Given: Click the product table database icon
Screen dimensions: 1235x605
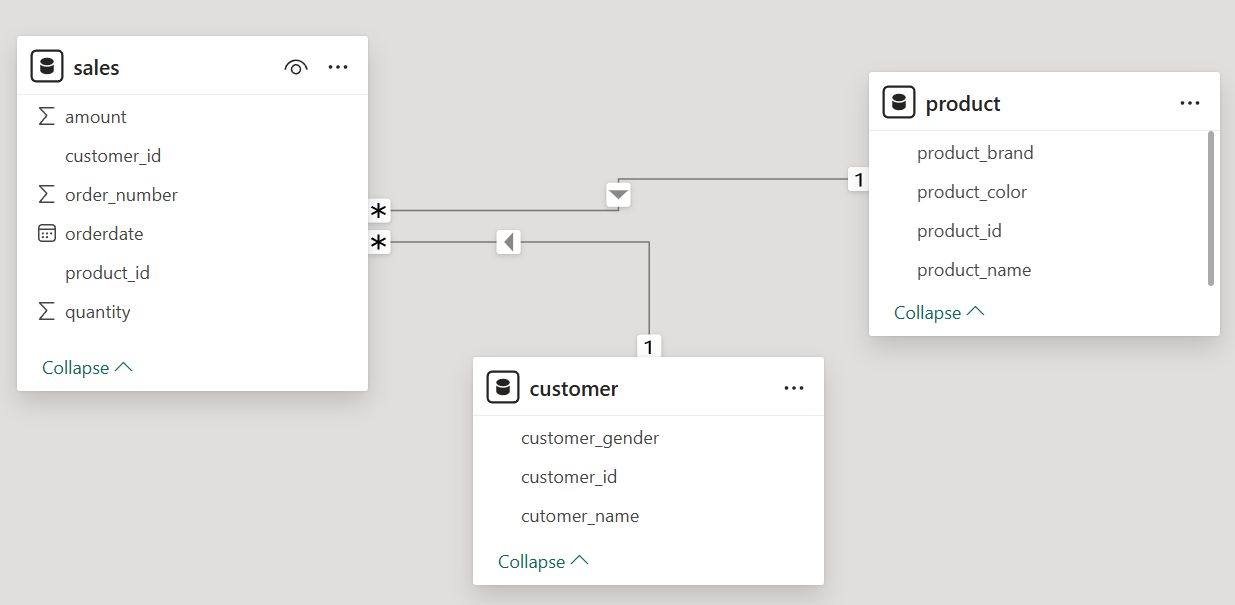Looking at the screenshot, I should [899, 102].
